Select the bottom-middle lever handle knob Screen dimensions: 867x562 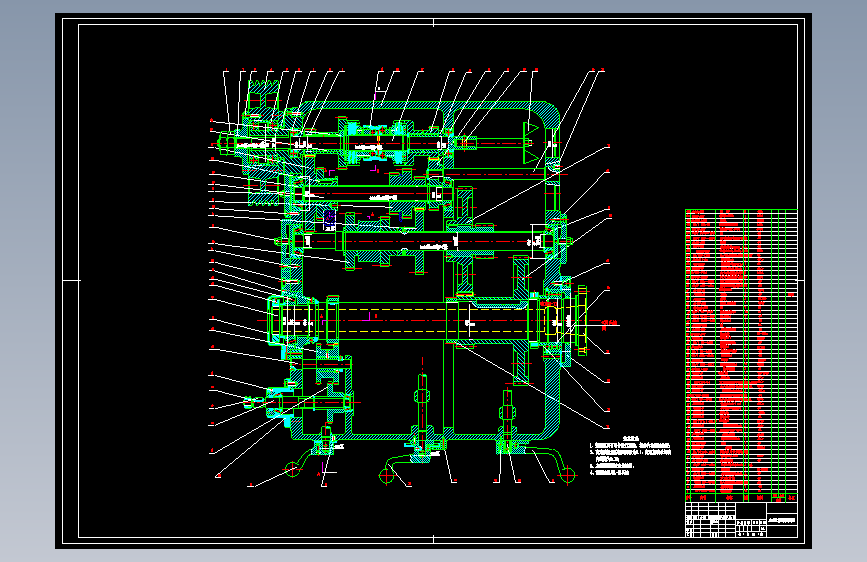(386, 475)
